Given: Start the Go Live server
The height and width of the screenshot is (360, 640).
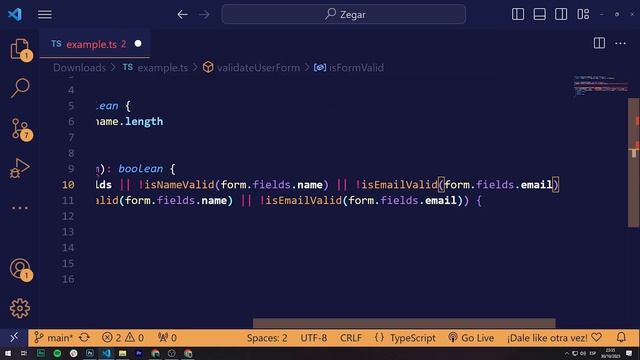Looking at the screenshot, I should tap(471, 338).
